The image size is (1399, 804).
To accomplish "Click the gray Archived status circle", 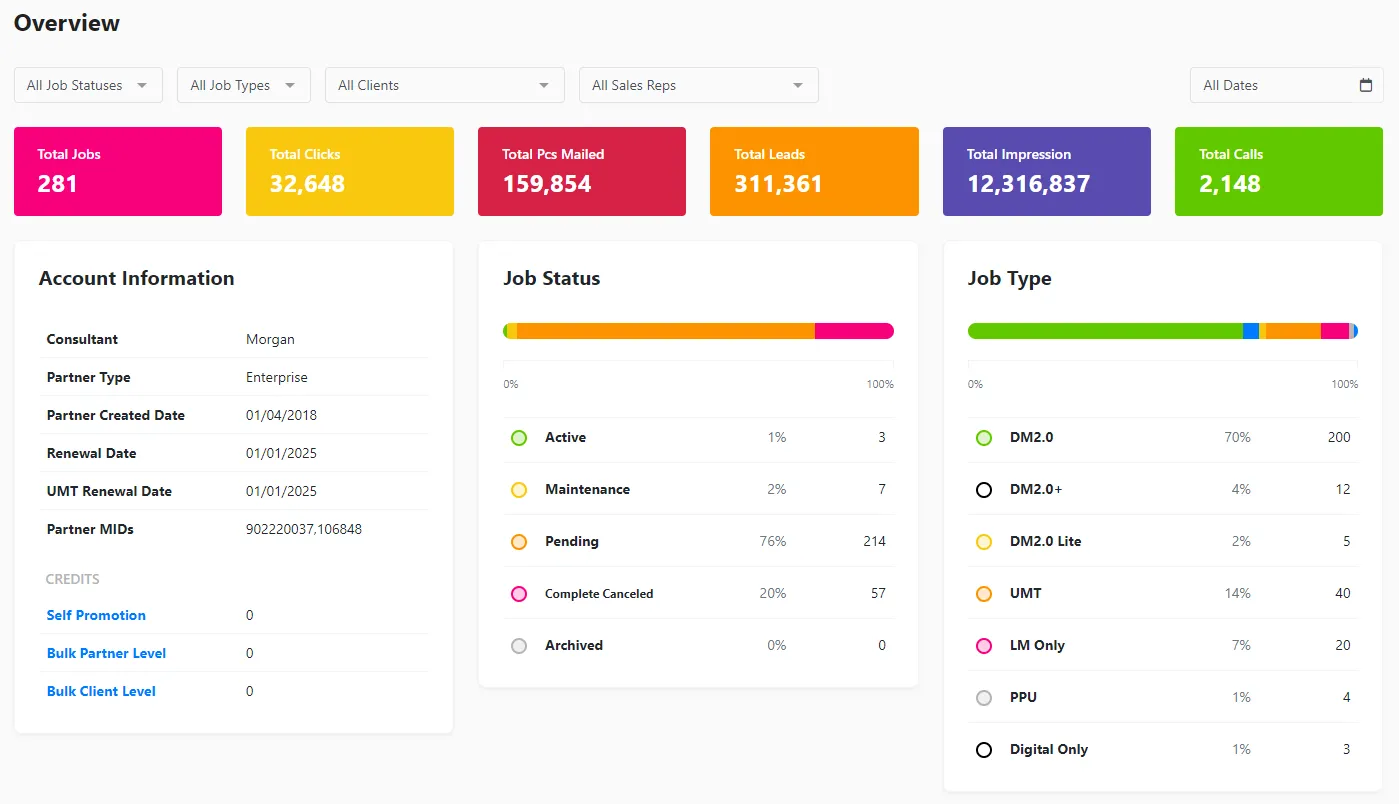I will [x=518, y=645].
